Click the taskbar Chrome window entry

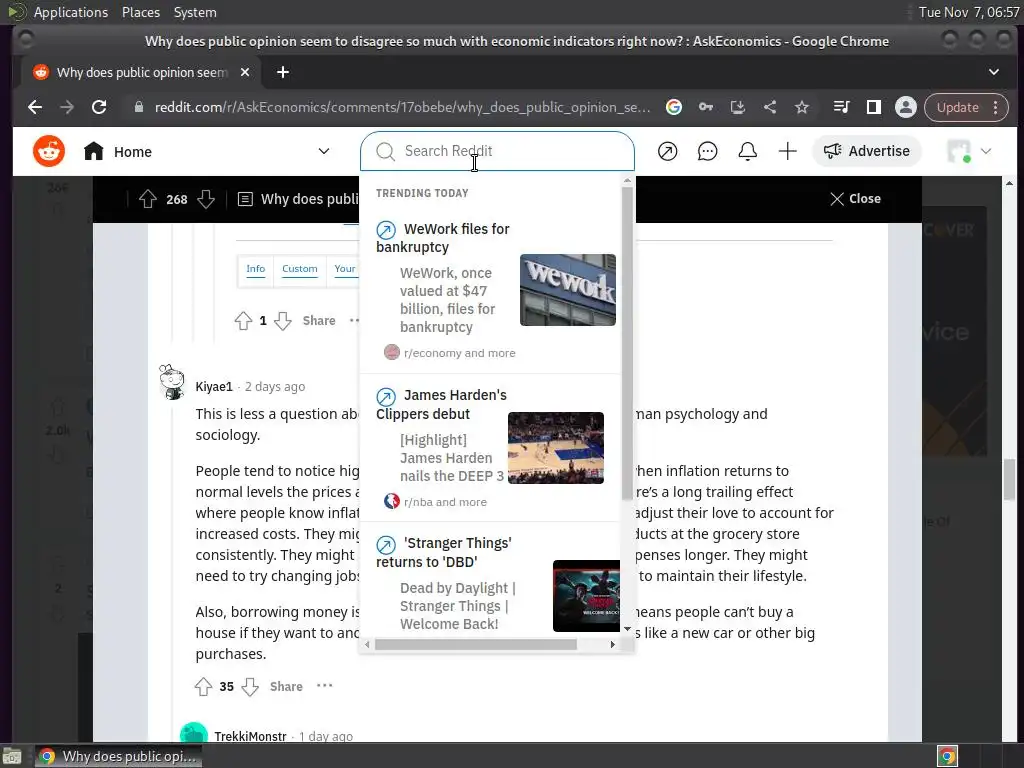pyautogui.click(x=118, y=757)
